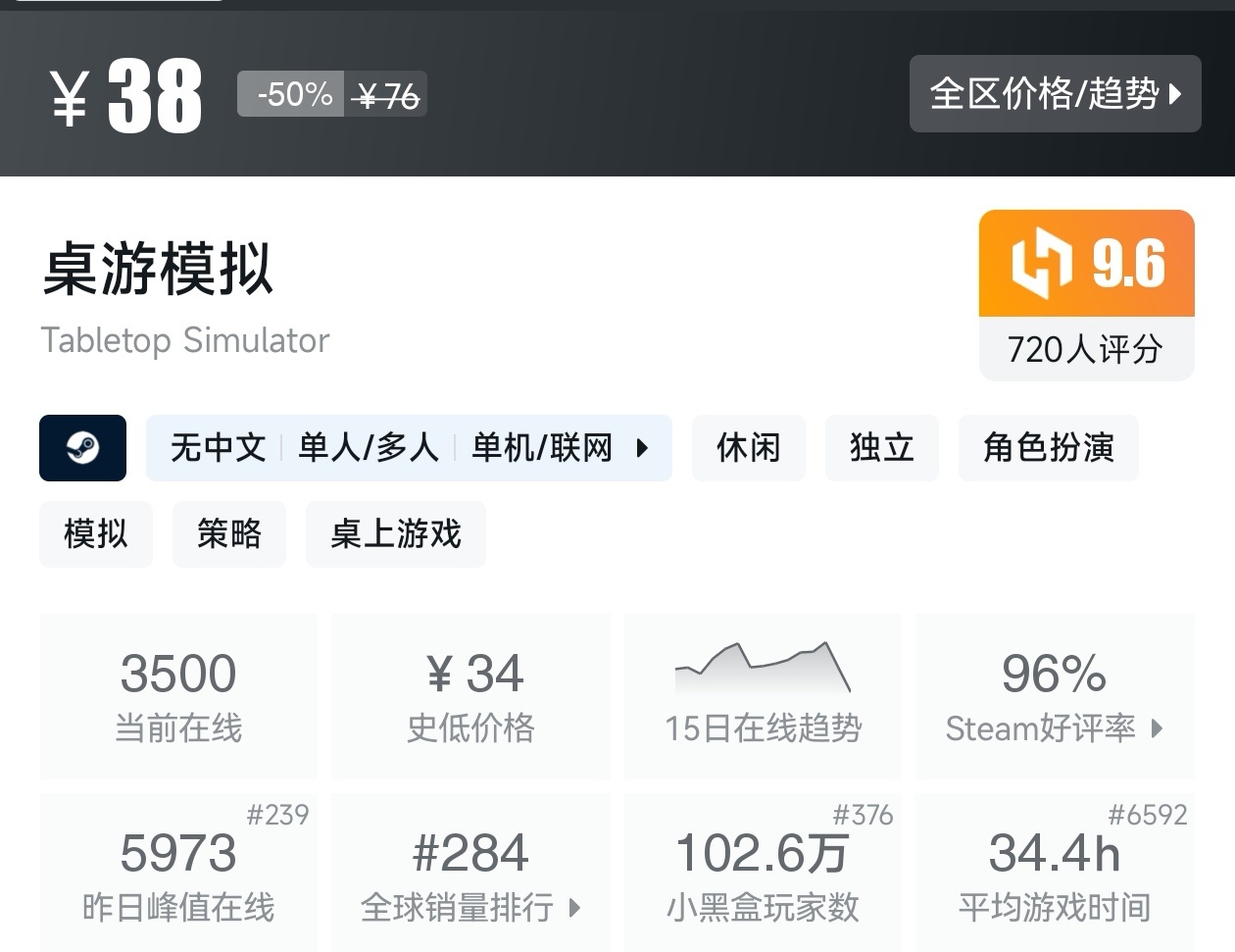Select the 休闲 tag
The image size is (1235, 952).
(749, 448)
